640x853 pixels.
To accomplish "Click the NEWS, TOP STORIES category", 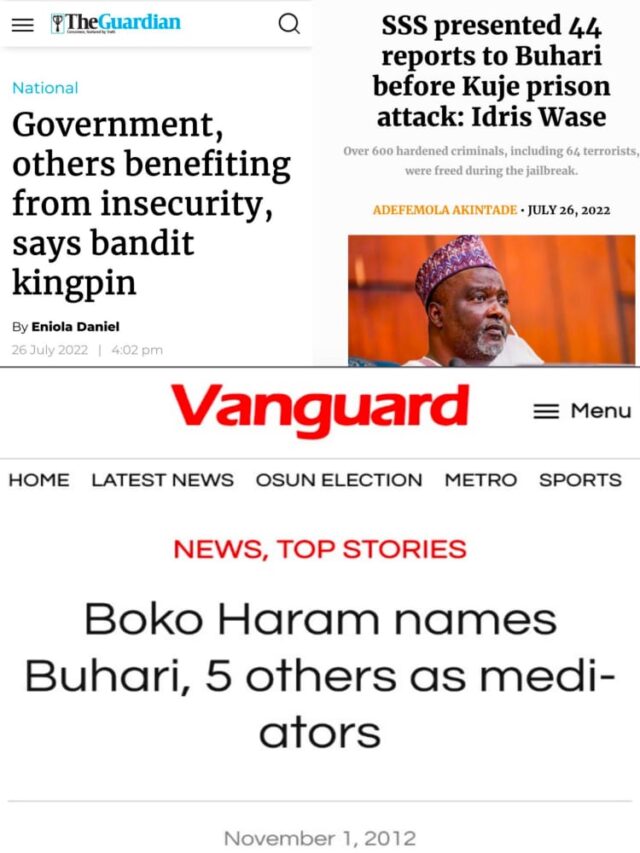I will click(320, 549).
